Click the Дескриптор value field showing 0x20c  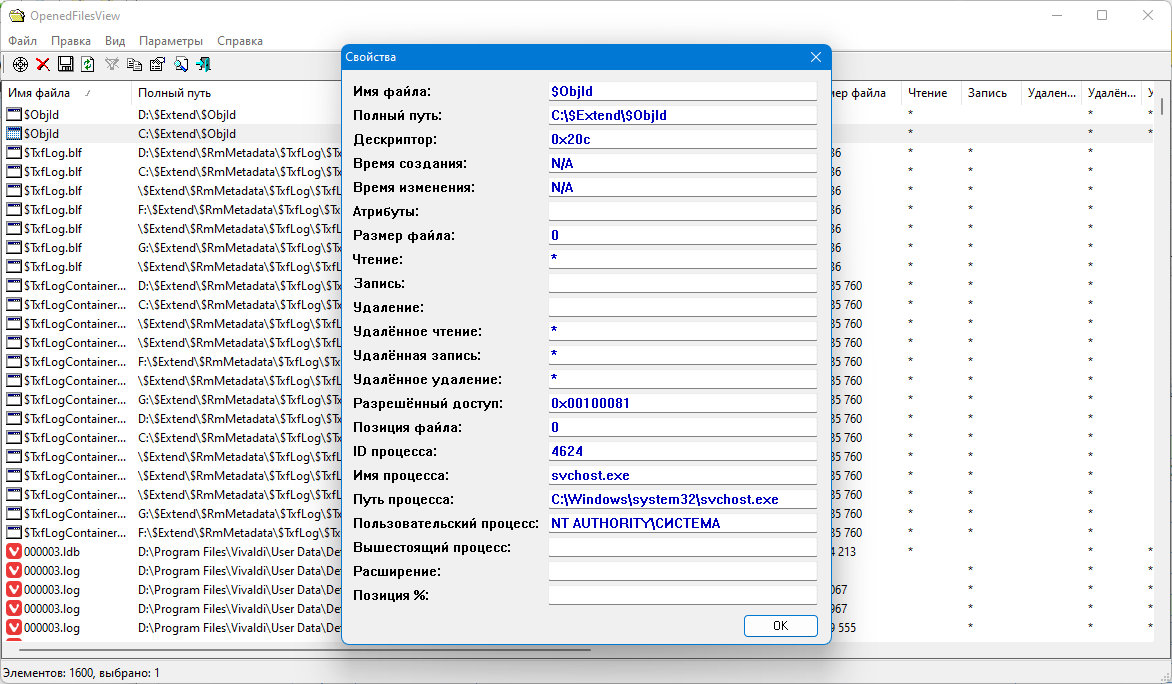(x=682, y=138)
